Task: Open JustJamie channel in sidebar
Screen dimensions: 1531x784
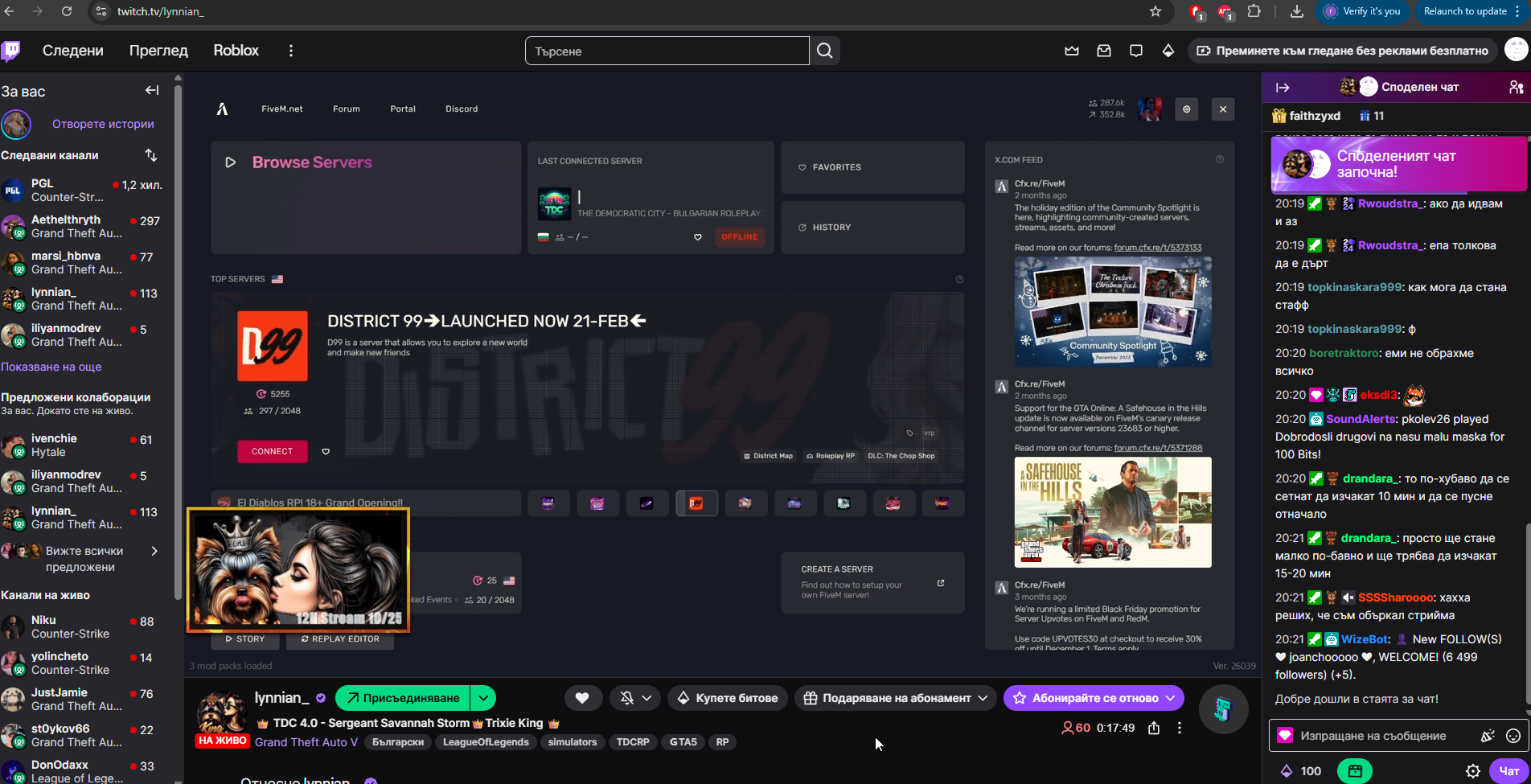Action: 81,700
